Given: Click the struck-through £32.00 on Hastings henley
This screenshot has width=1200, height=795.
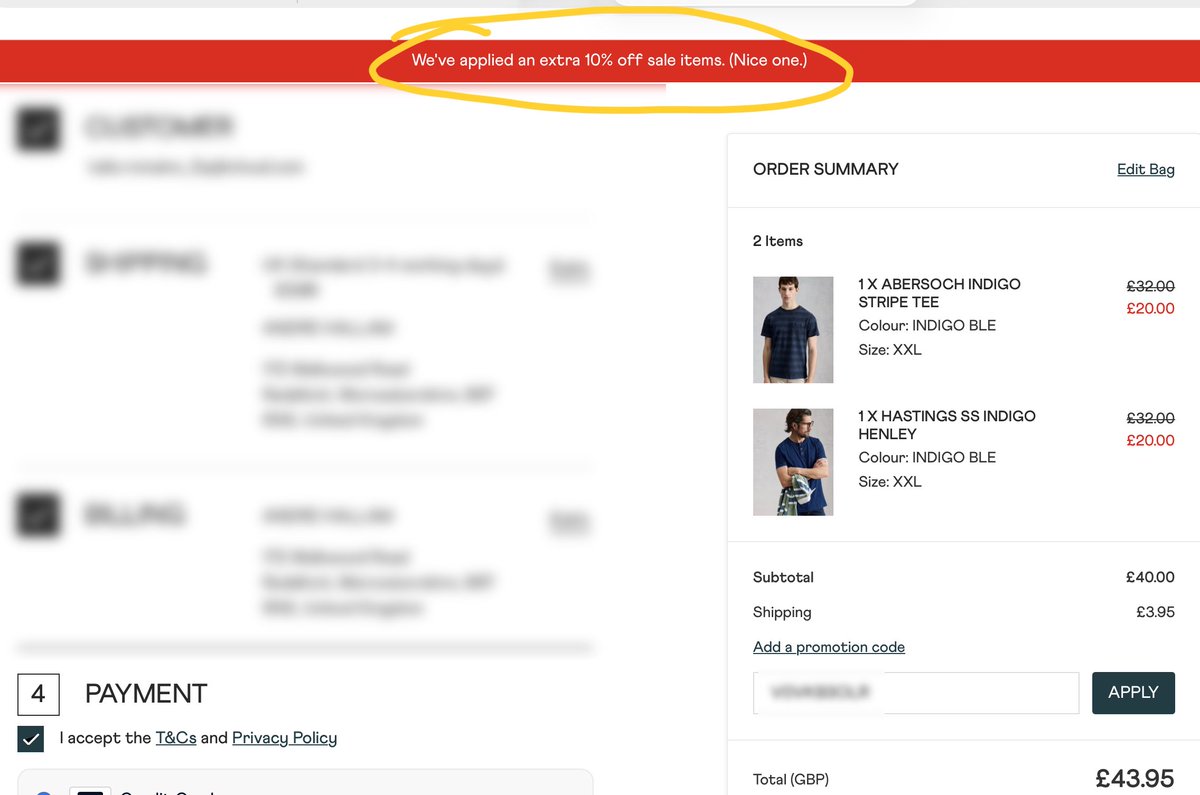Looking at the screenshot, I should coord(1150,417).
